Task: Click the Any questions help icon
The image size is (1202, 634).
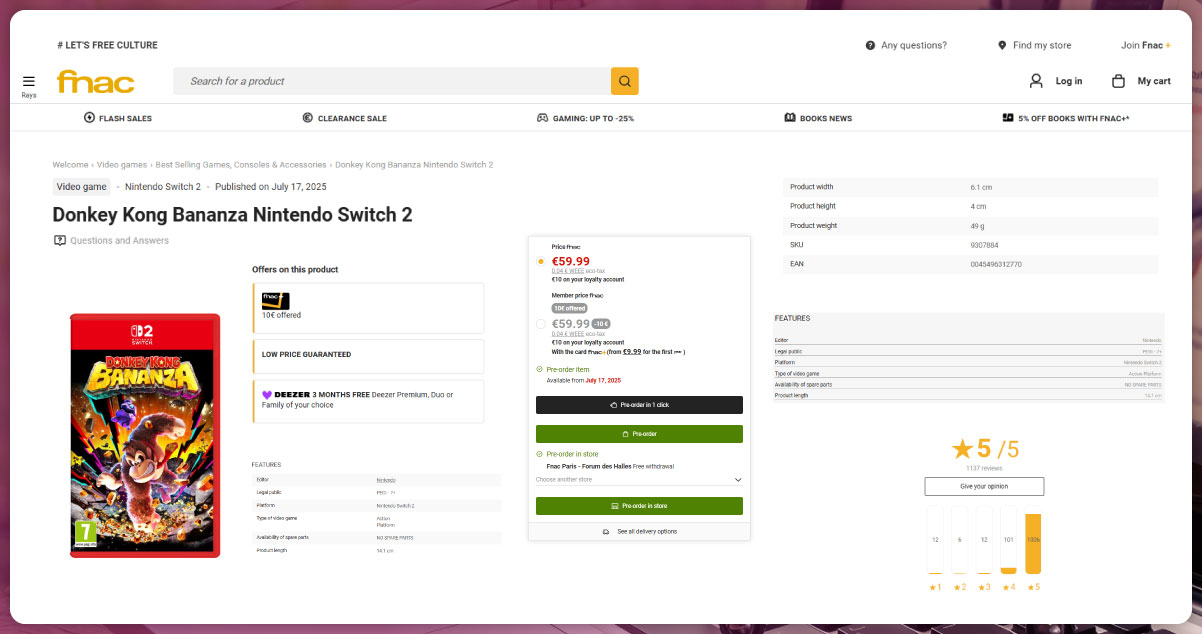Action: pos(870,45)
